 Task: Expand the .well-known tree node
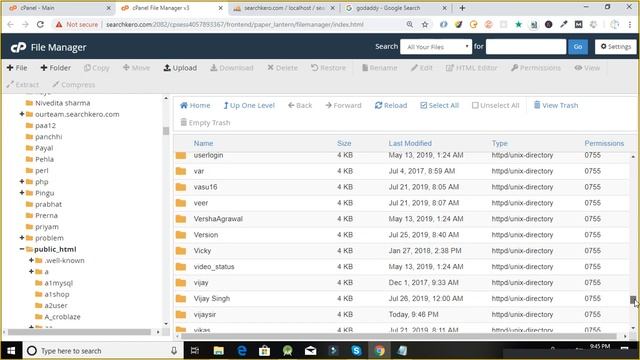(x=31, y=260)
